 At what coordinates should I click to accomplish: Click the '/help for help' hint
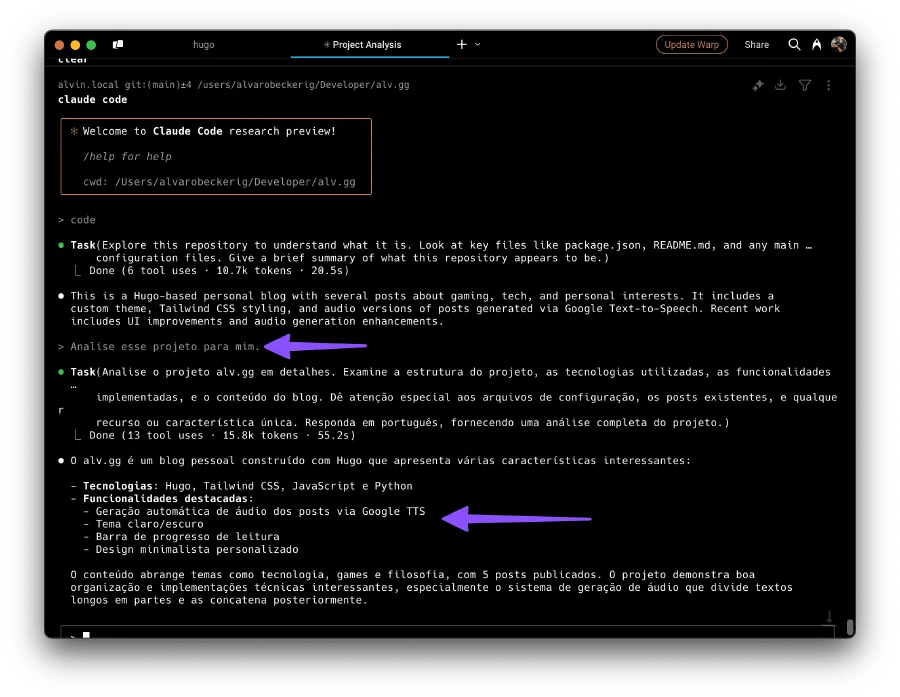click(127, 156)
